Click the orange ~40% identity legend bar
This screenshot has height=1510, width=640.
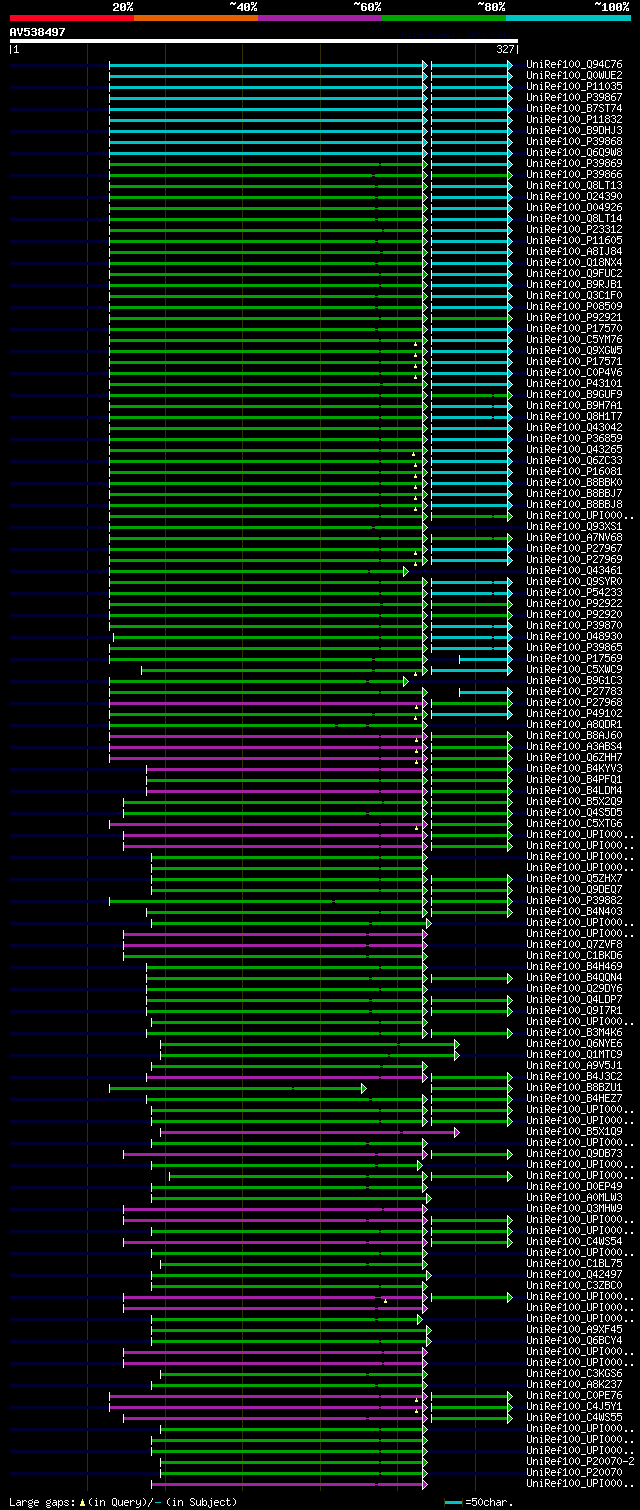pyautogui.click(x=196, y=18)
